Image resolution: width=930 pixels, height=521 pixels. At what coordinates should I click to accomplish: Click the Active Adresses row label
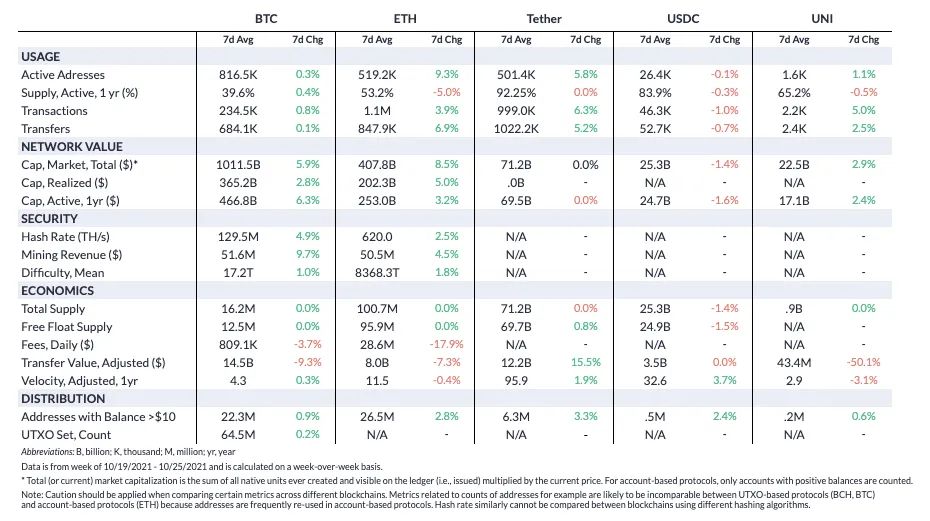tap(63, 75)
